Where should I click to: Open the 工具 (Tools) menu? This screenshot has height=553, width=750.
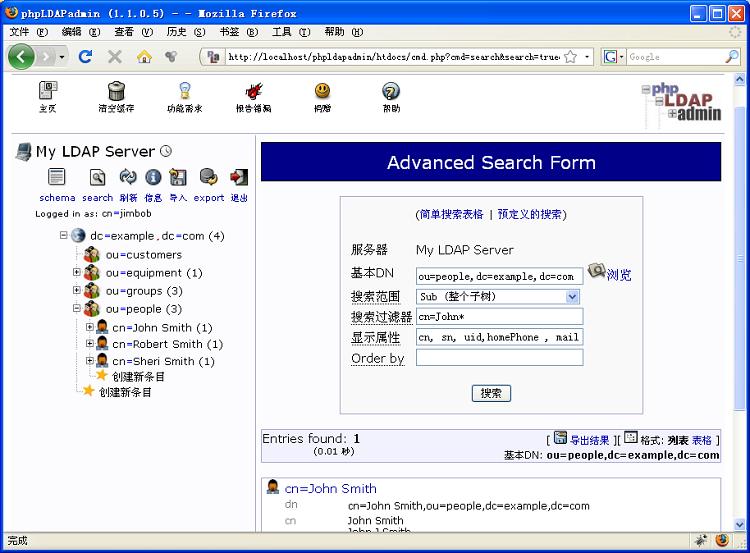tap(288, 32)
